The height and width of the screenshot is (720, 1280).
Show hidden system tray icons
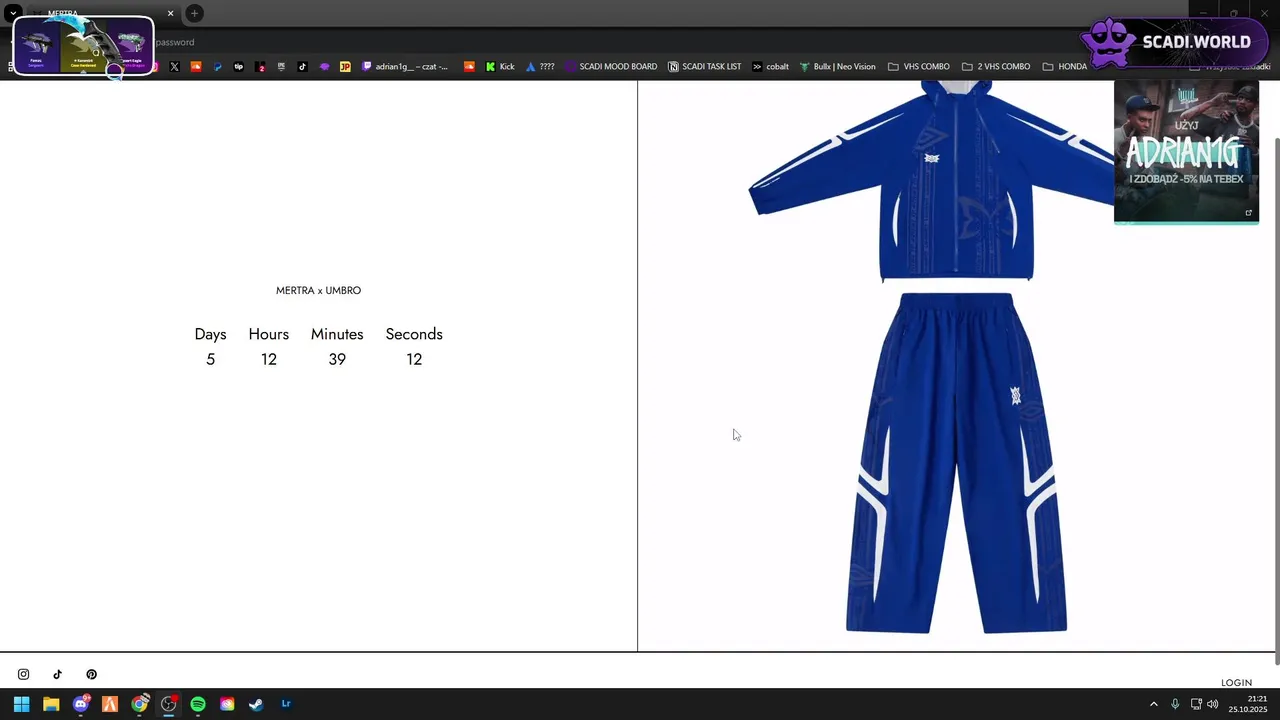(1153, 704)
